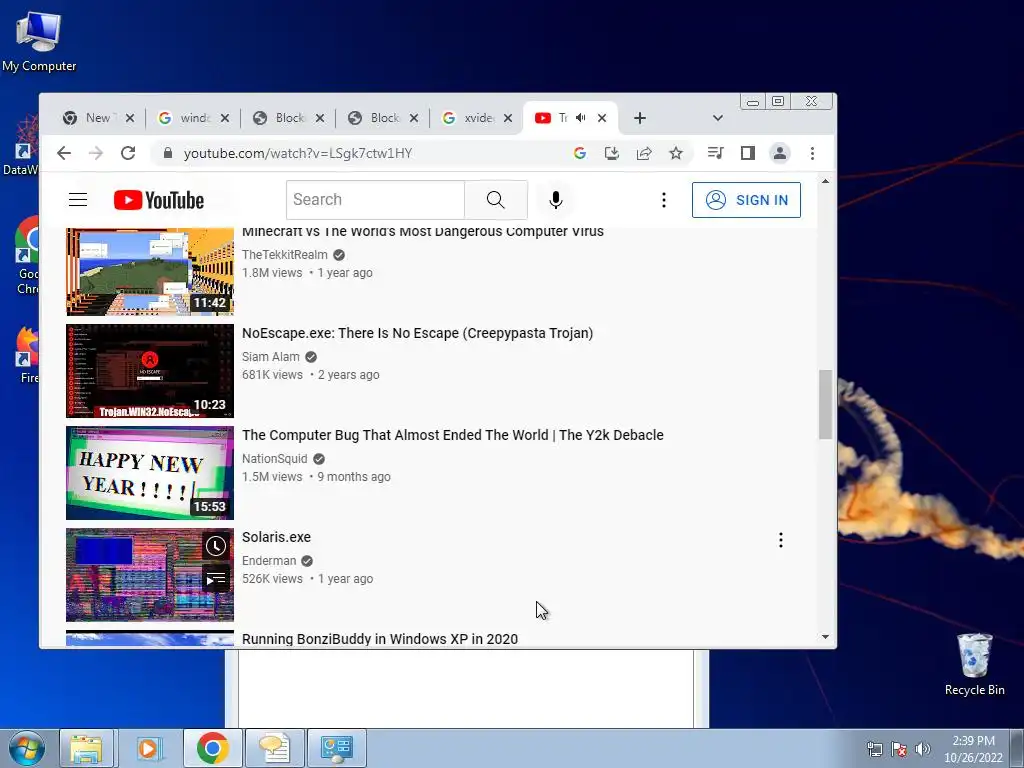Viewport: 1024px width, 768px height.
Task: Click the browser forward arrow
Action: pos(95,153)
